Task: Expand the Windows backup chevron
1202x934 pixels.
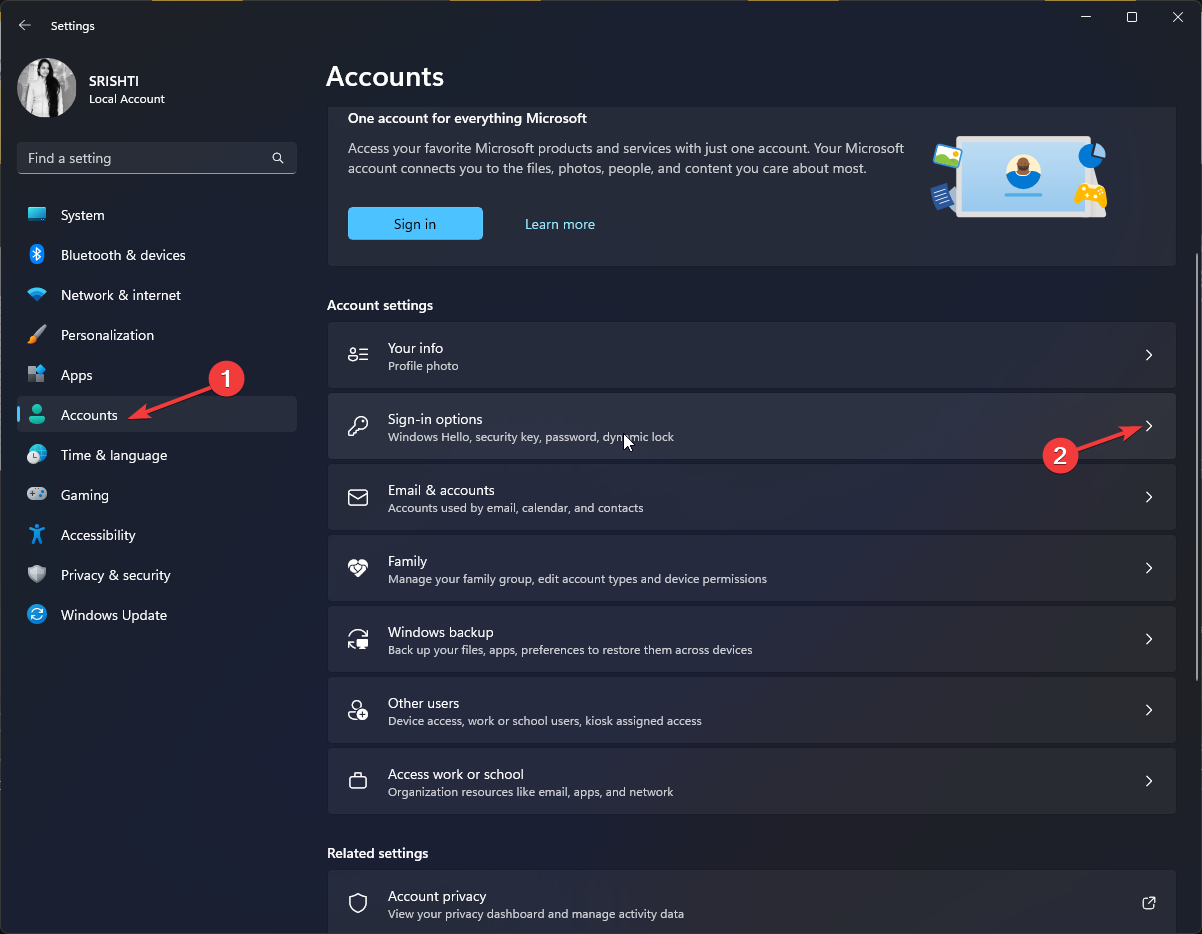Action: (1149, 639)
